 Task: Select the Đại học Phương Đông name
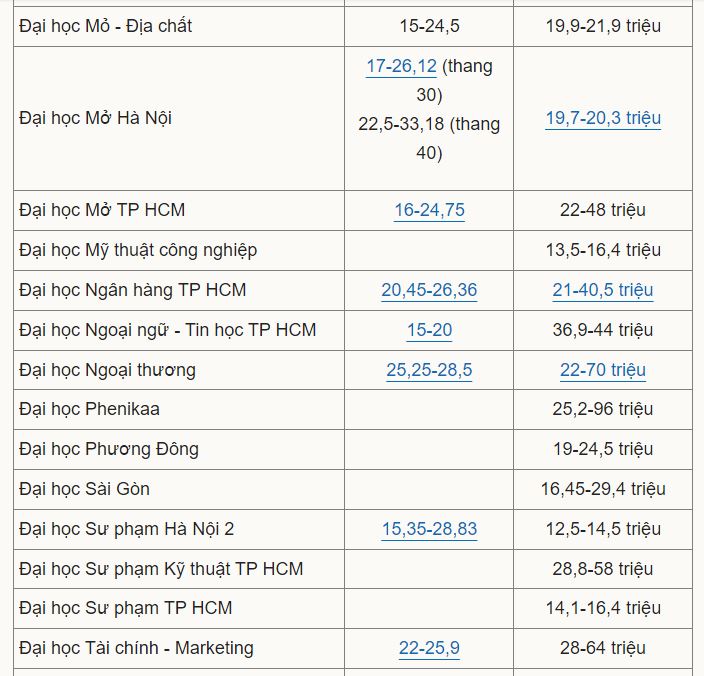pos(108,449)
